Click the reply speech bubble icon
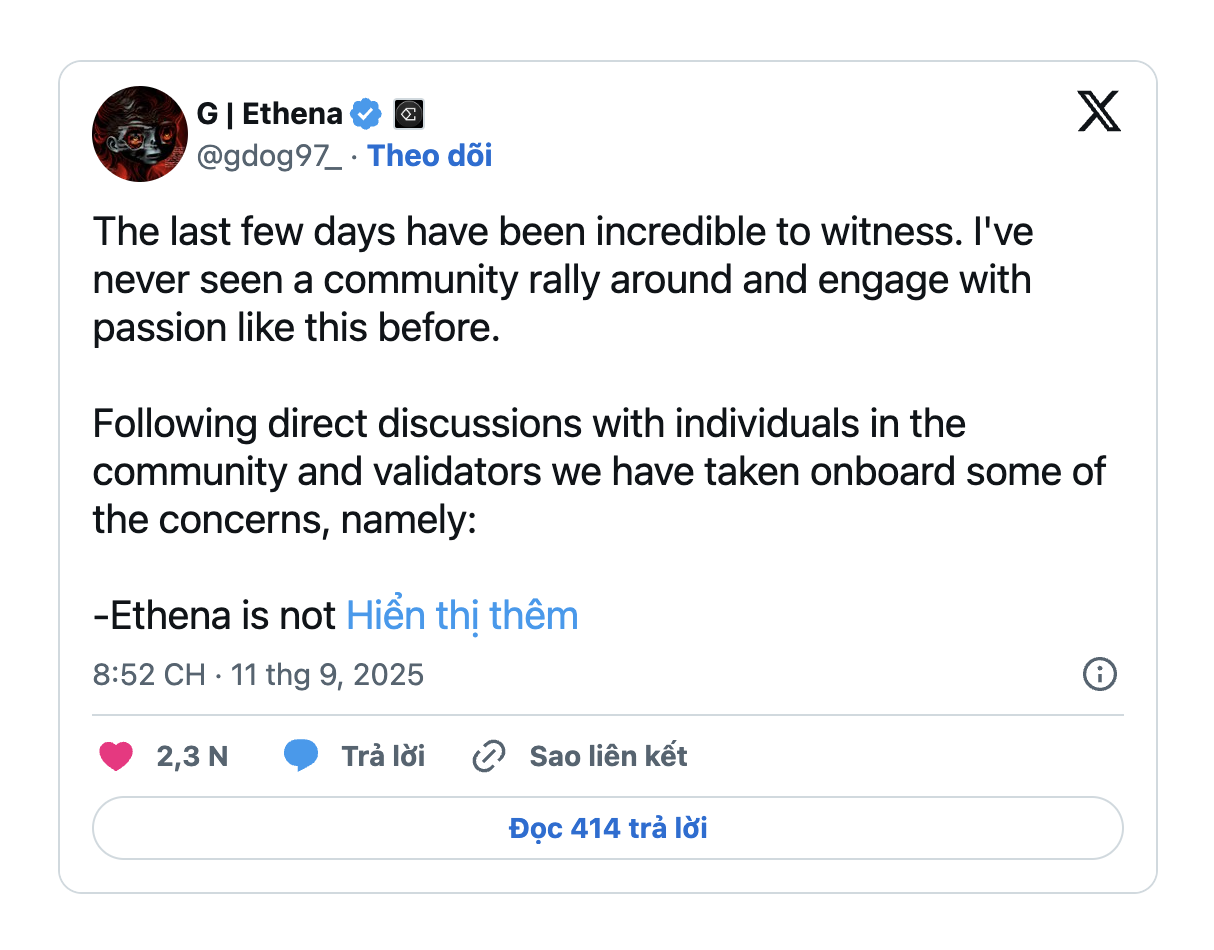 pos(300,756)
